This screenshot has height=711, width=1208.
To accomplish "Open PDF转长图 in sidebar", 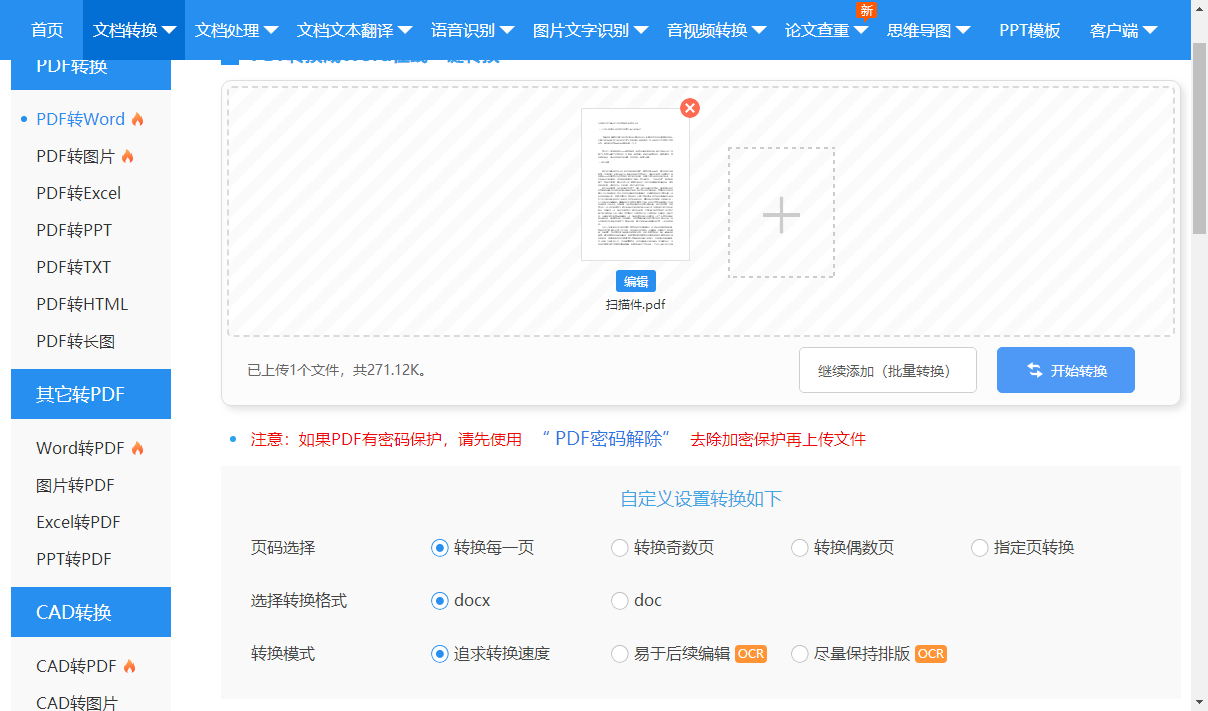I will tap(76, 341).
